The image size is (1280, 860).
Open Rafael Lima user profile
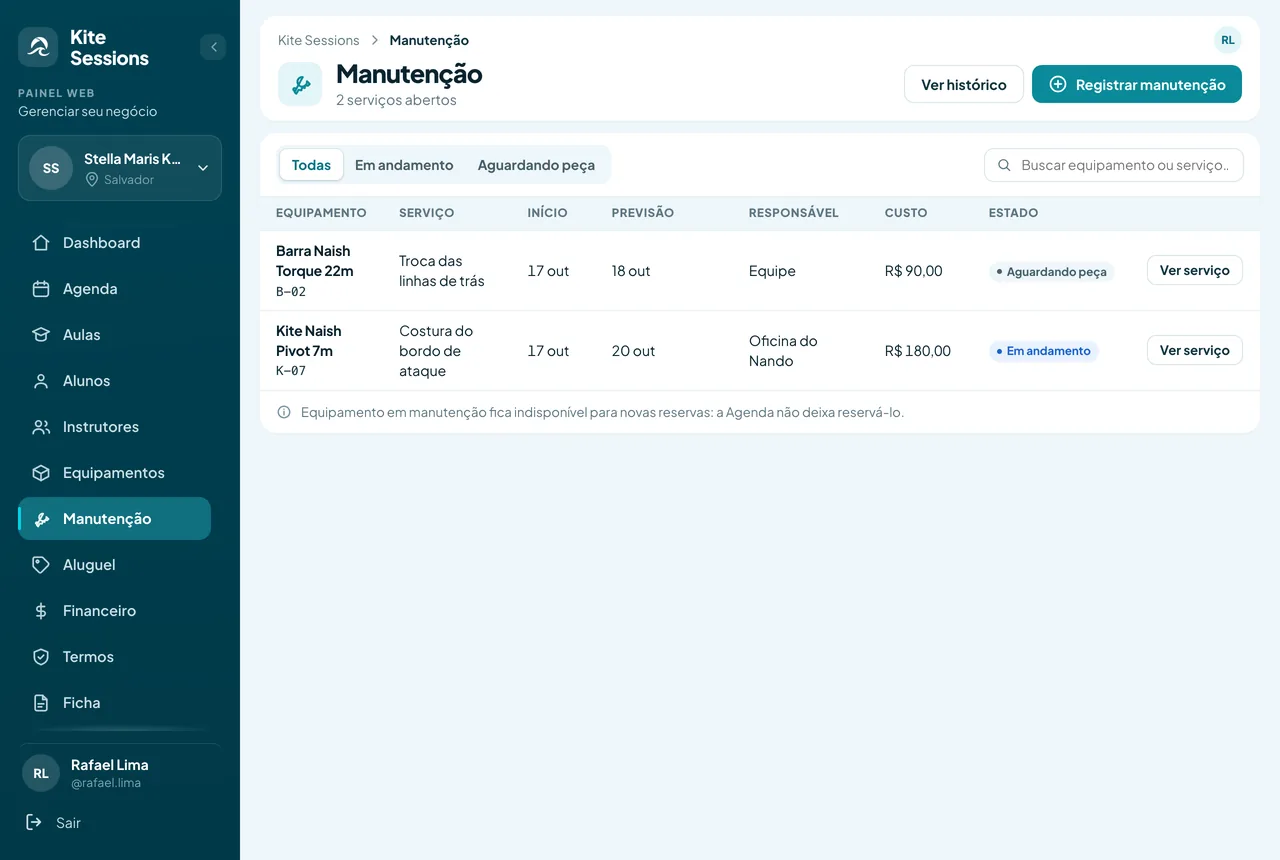(x=120, y=773)
